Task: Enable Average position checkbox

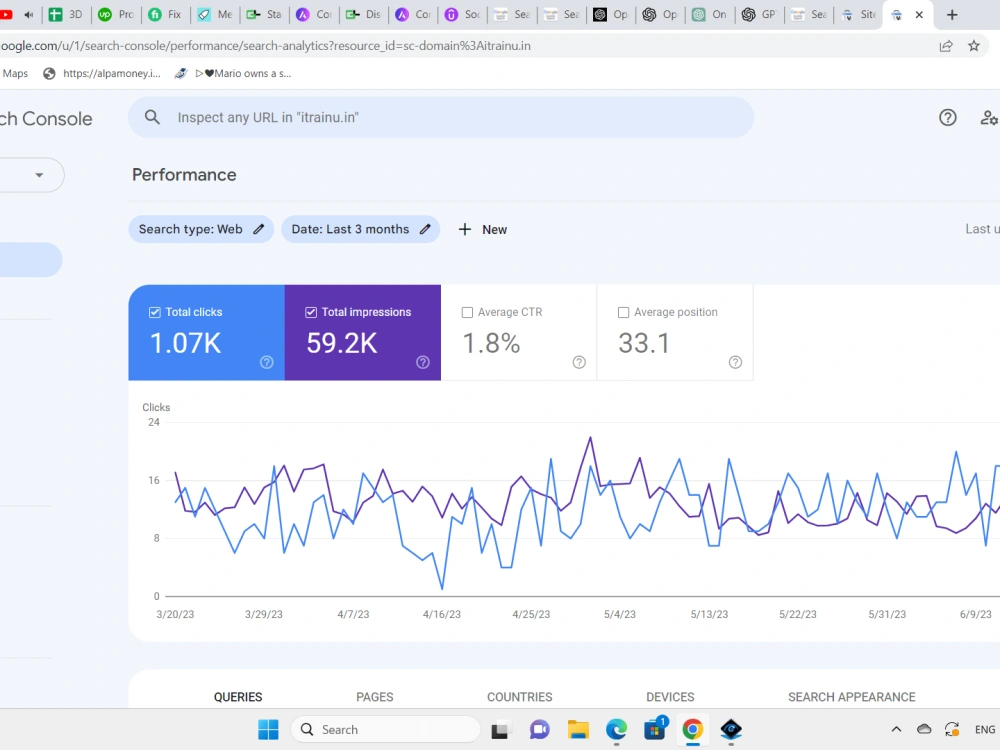Action: (x=623, y=312)
